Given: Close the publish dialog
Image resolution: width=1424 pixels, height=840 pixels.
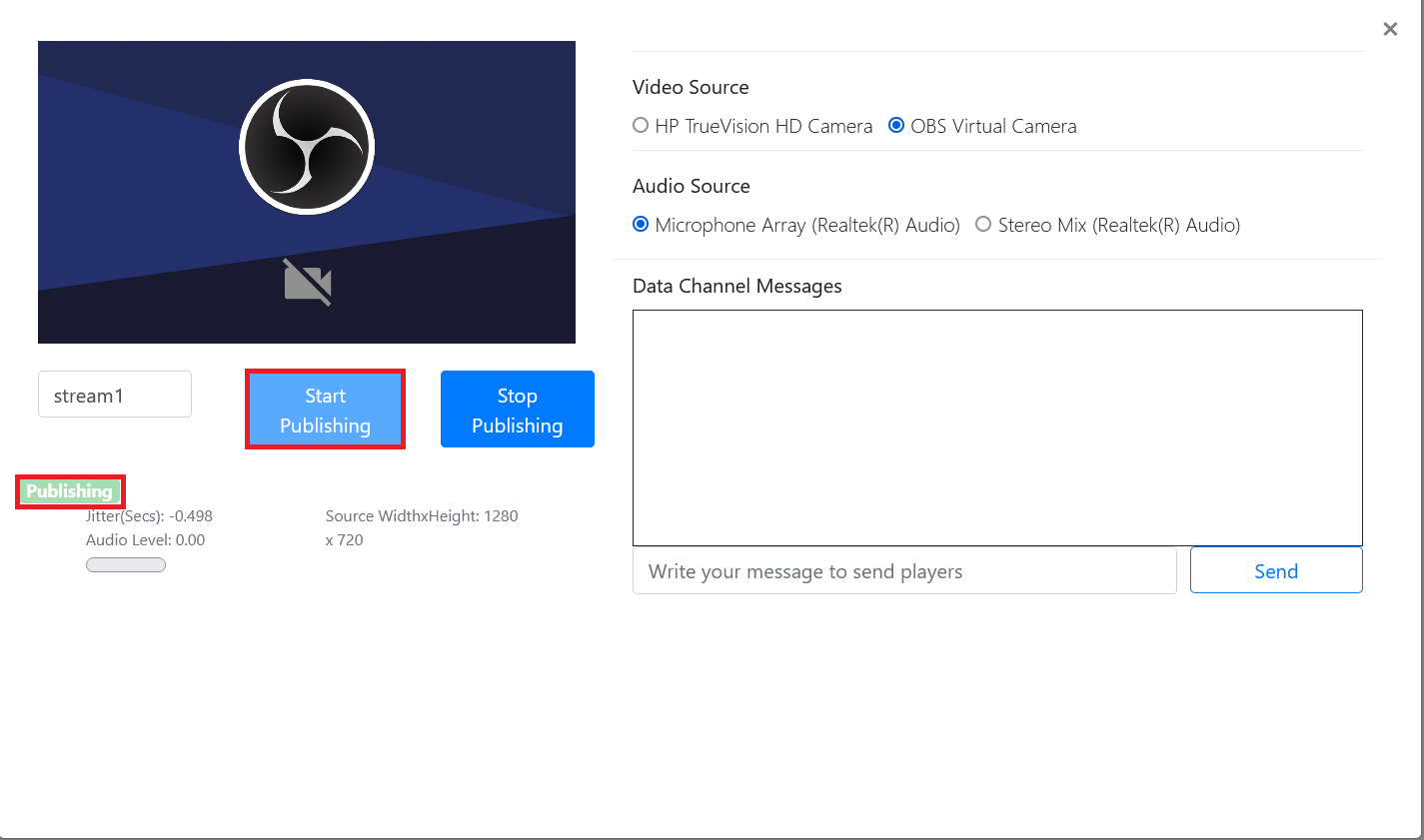Looking at the screenshot, I should click(x=1390, y=29).
